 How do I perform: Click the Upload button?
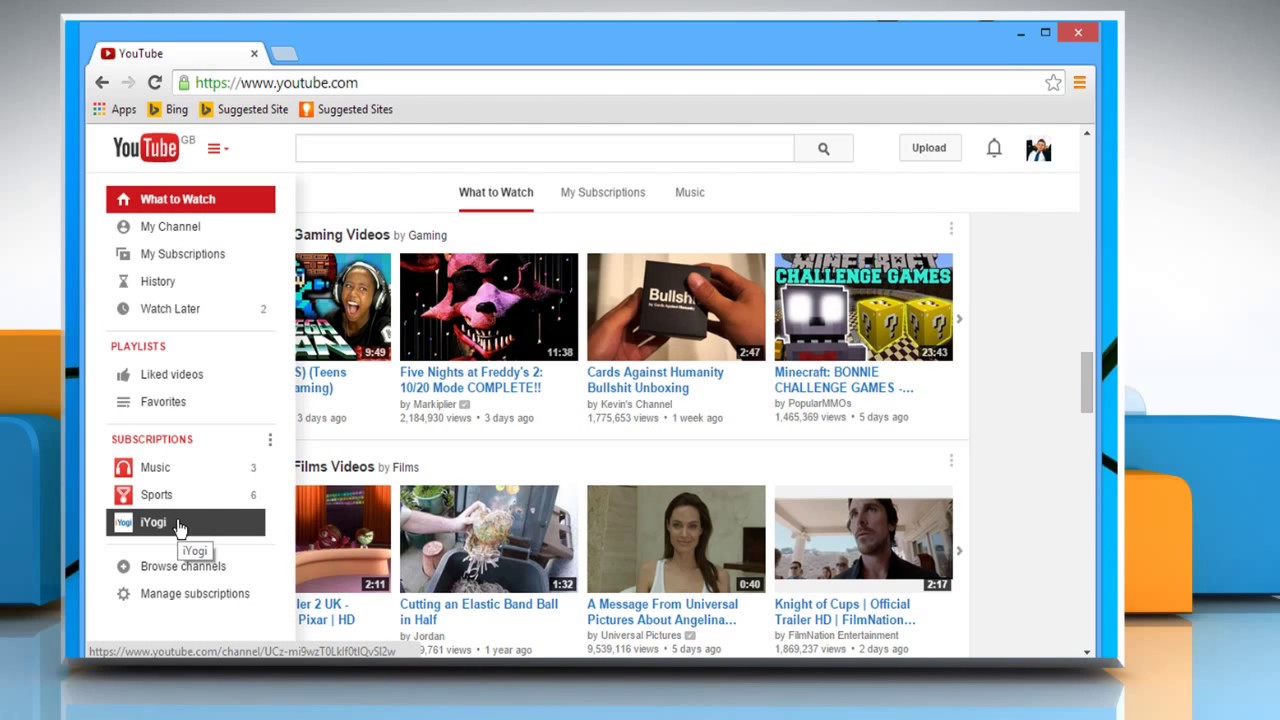tap(929, 148)
